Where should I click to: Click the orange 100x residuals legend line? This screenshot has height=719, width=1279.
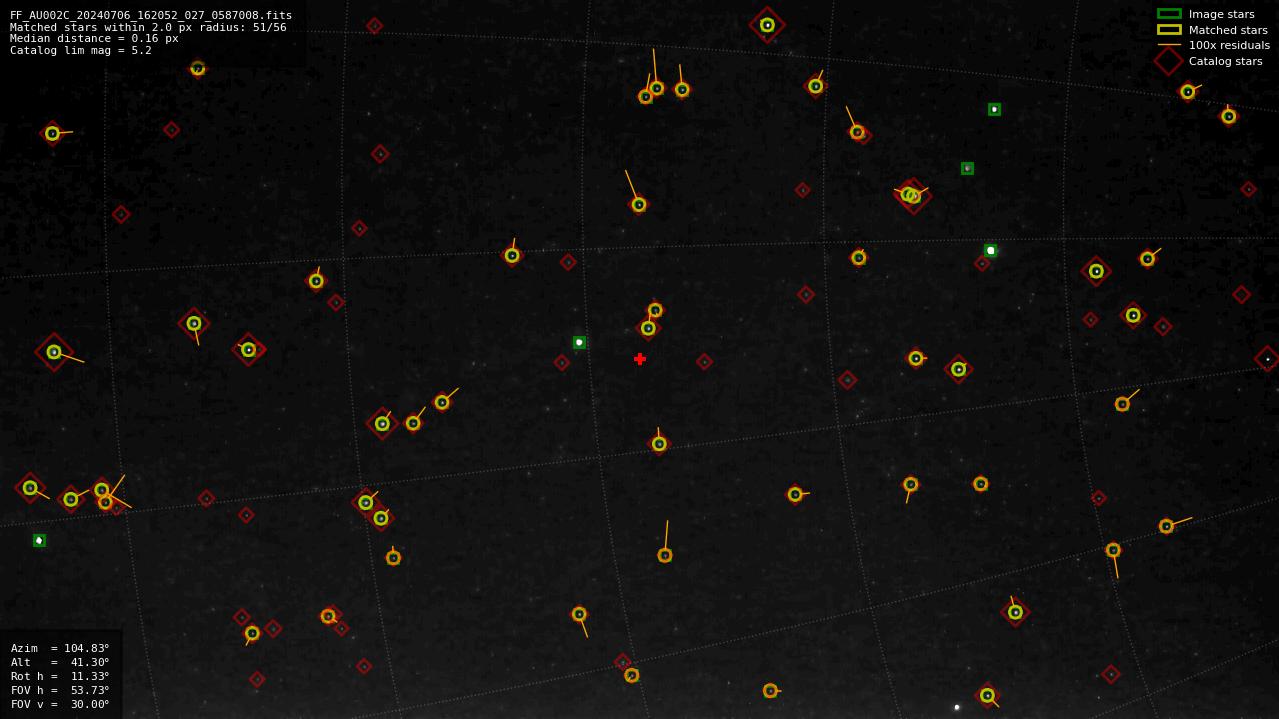[x=1169, y=45]
